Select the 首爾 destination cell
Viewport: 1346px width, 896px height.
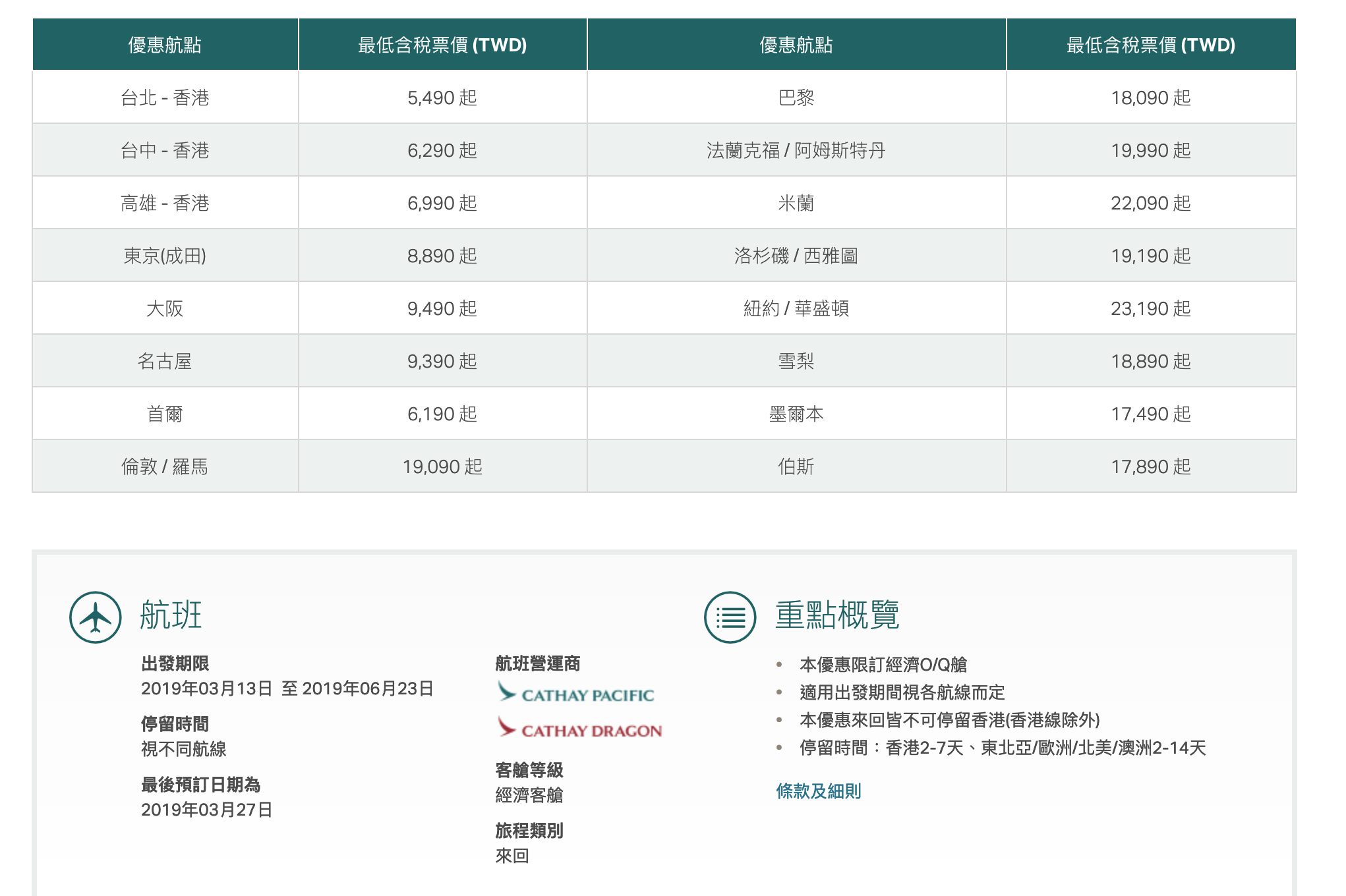point(165,414)
